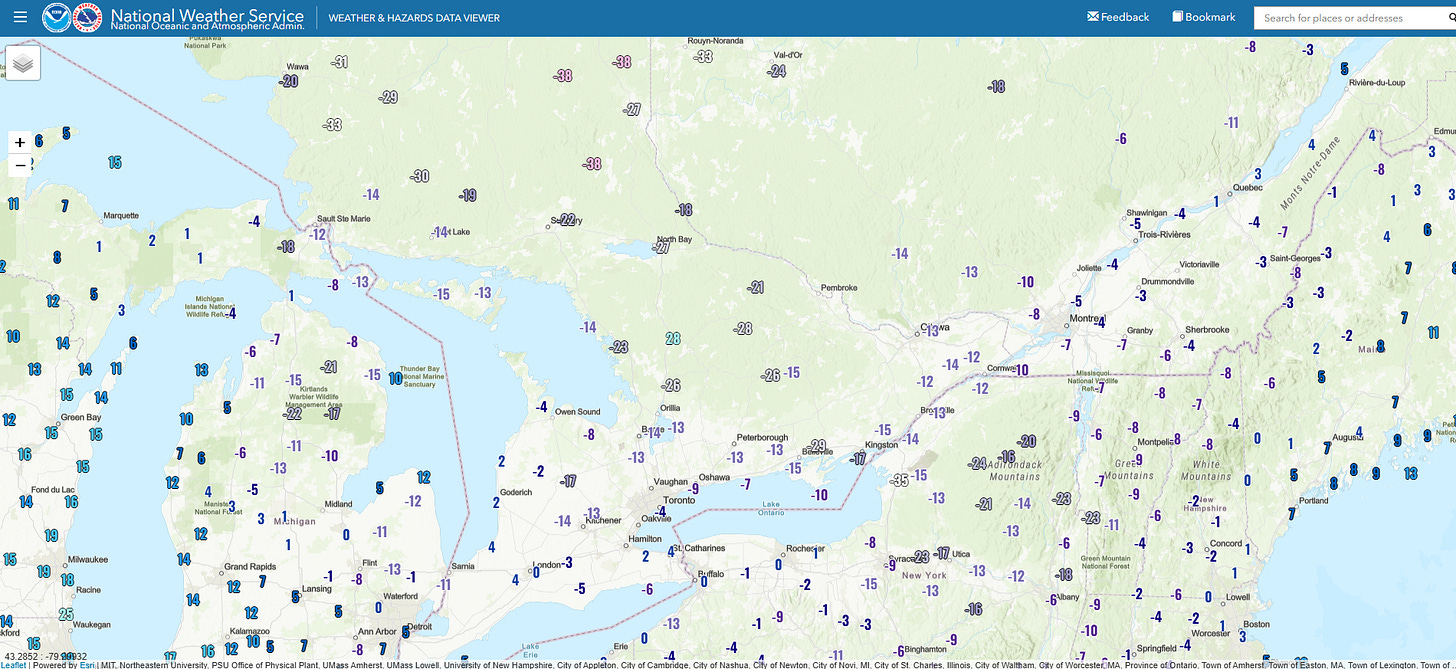Open the Feedback link
The image size is (1456, 669).
pos(1118,17)
